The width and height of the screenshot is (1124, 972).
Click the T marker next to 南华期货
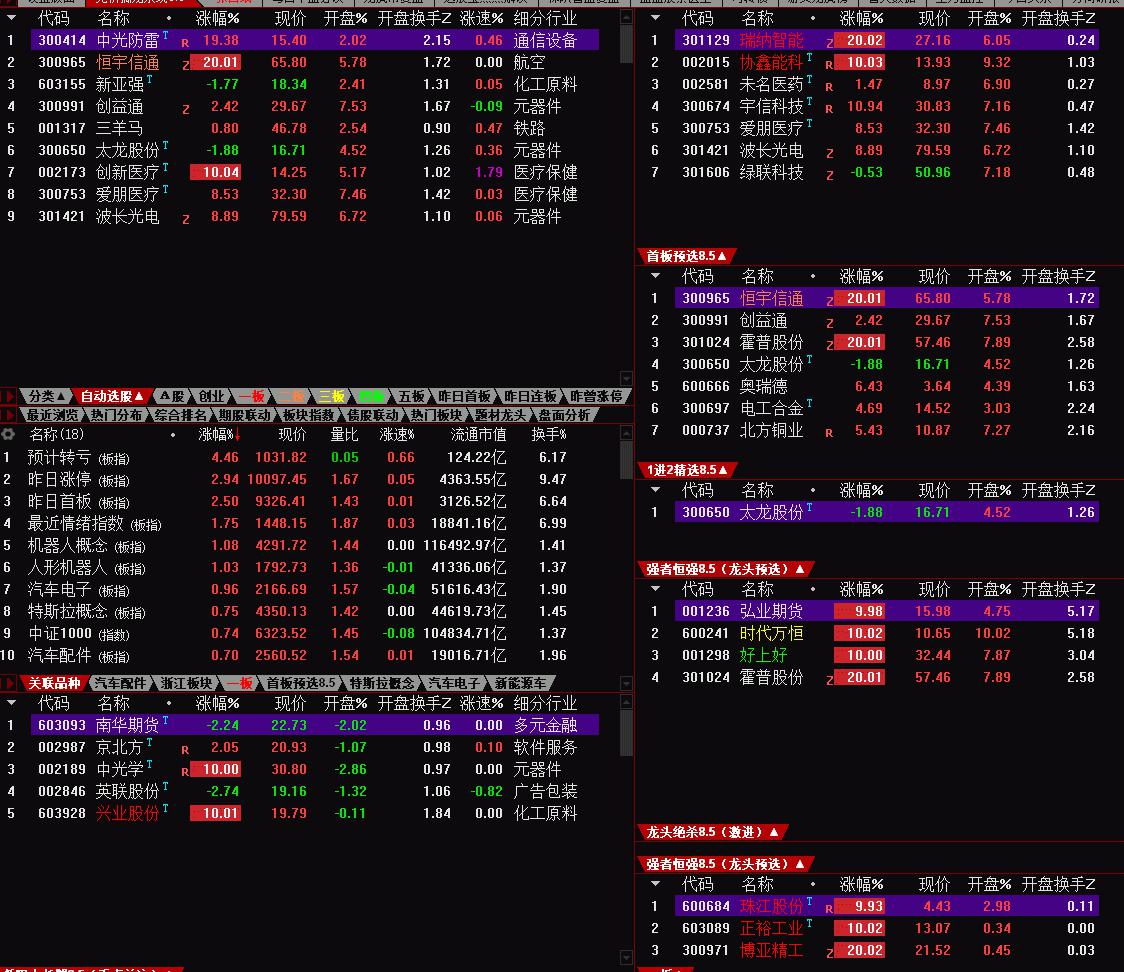click(x=166, y=720)
